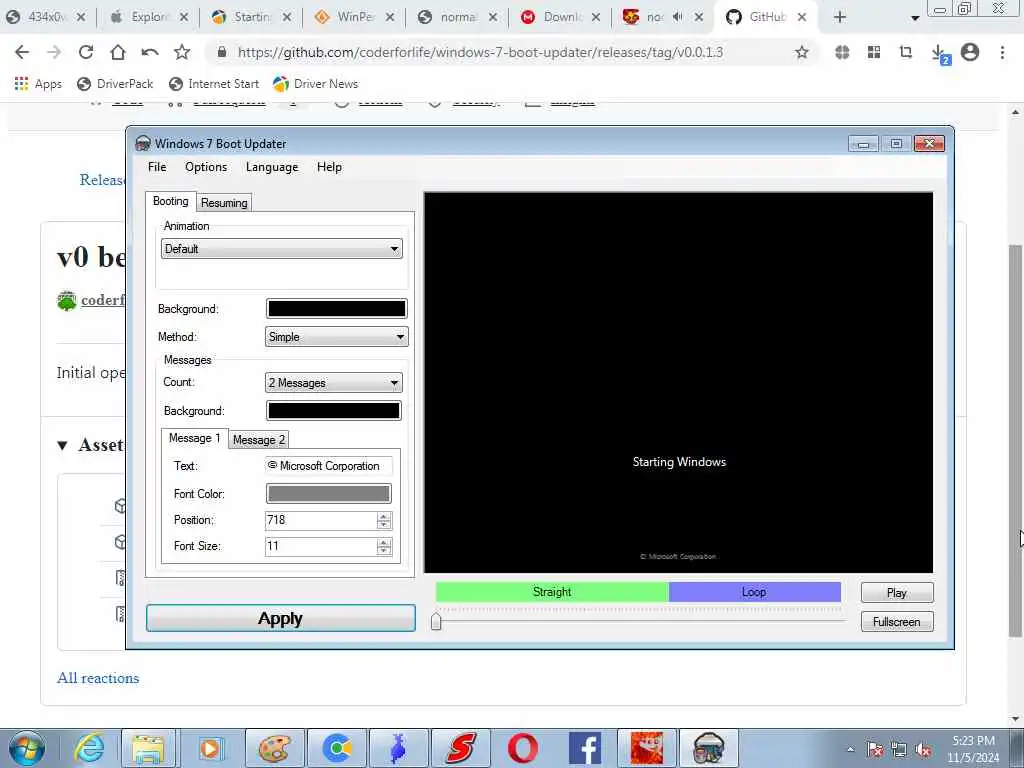
Task: Open the Driver News bookmark
Action: click(x=316, y=84)
